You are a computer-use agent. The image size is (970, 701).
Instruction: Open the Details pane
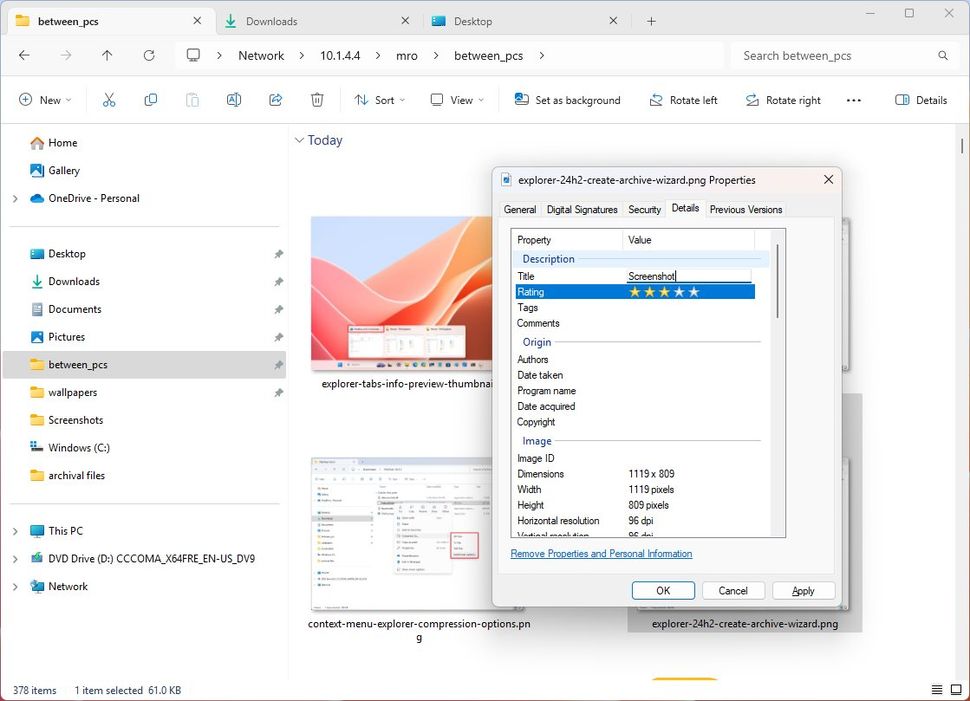(919, 100)
